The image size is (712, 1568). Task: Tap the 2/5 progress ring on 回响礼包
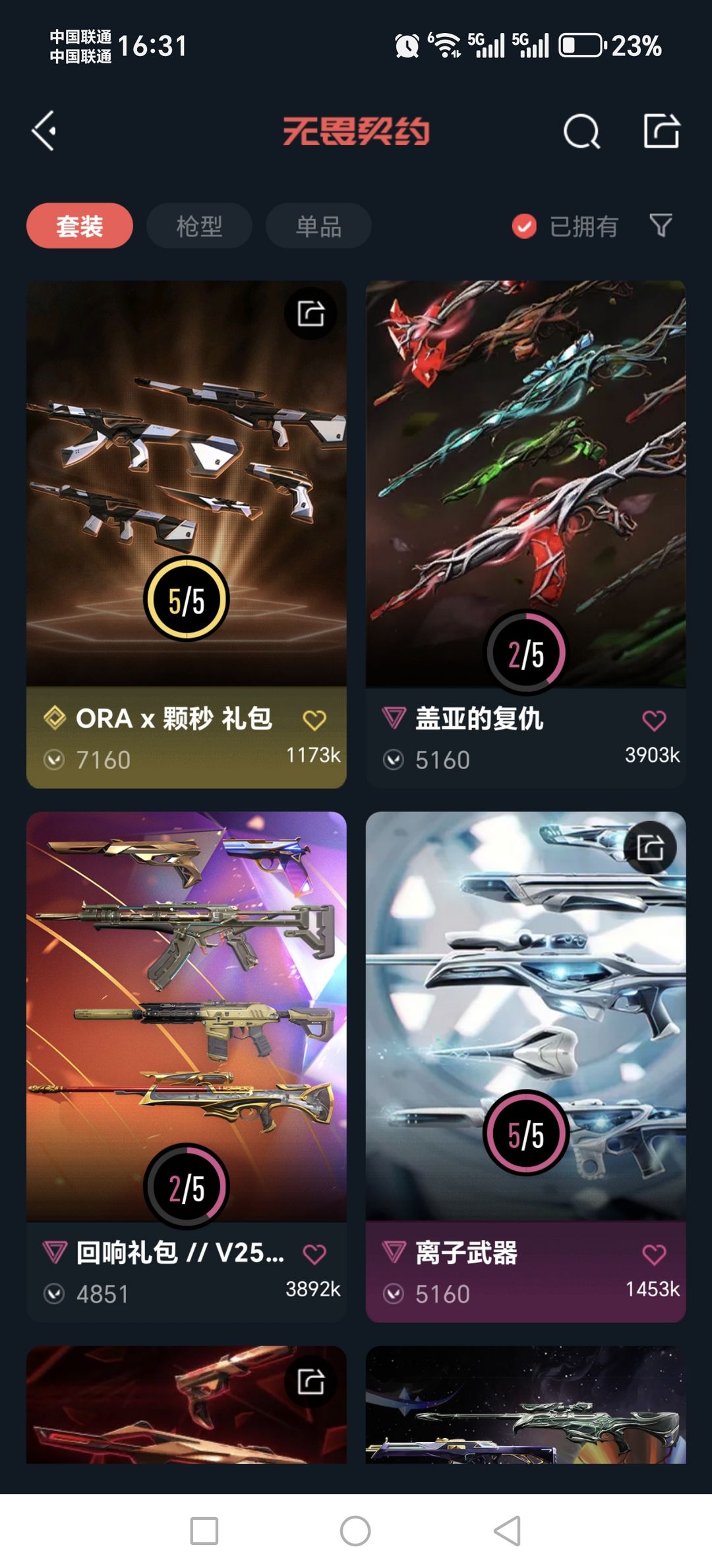click(187, 1186)
